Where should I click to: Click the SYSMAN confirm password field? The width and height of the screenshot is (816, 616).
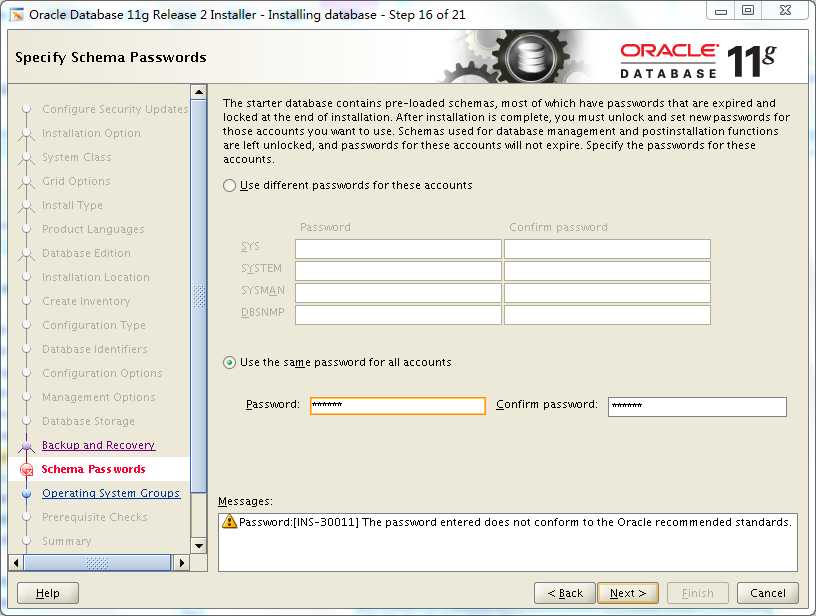[607, 292]
